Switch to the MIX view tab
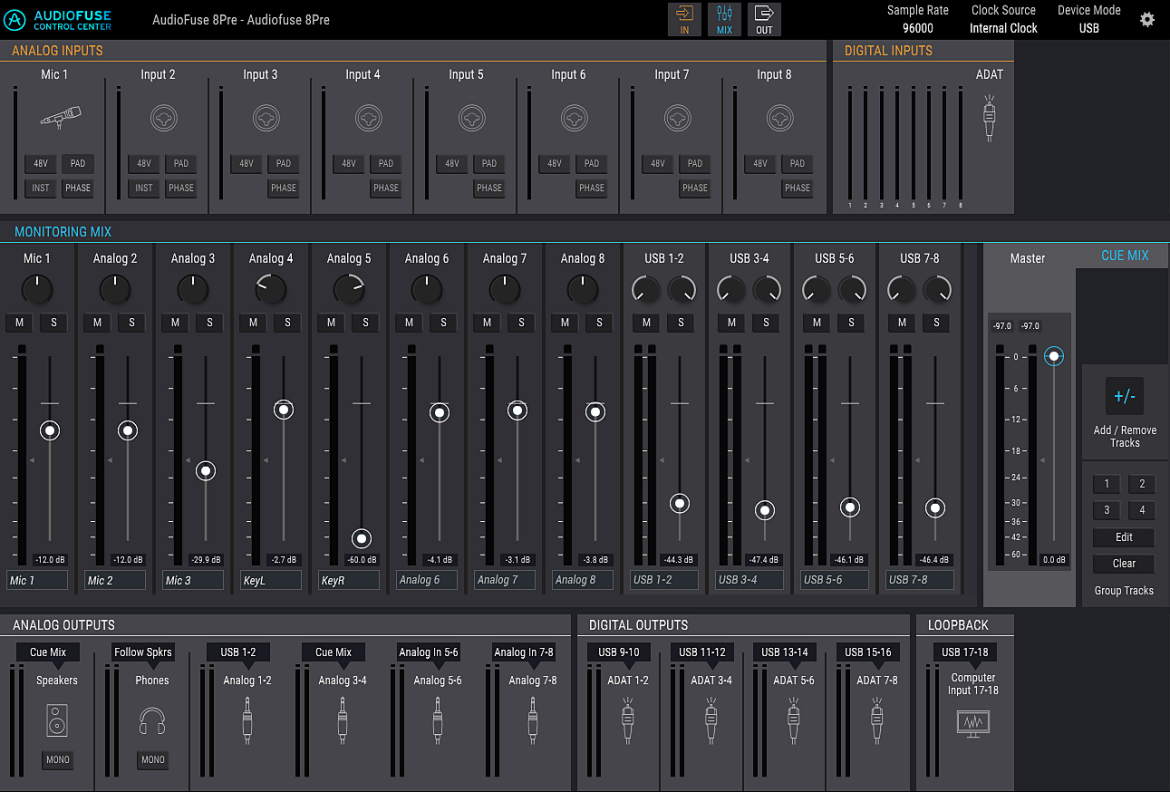 click(x=725, y=19)
